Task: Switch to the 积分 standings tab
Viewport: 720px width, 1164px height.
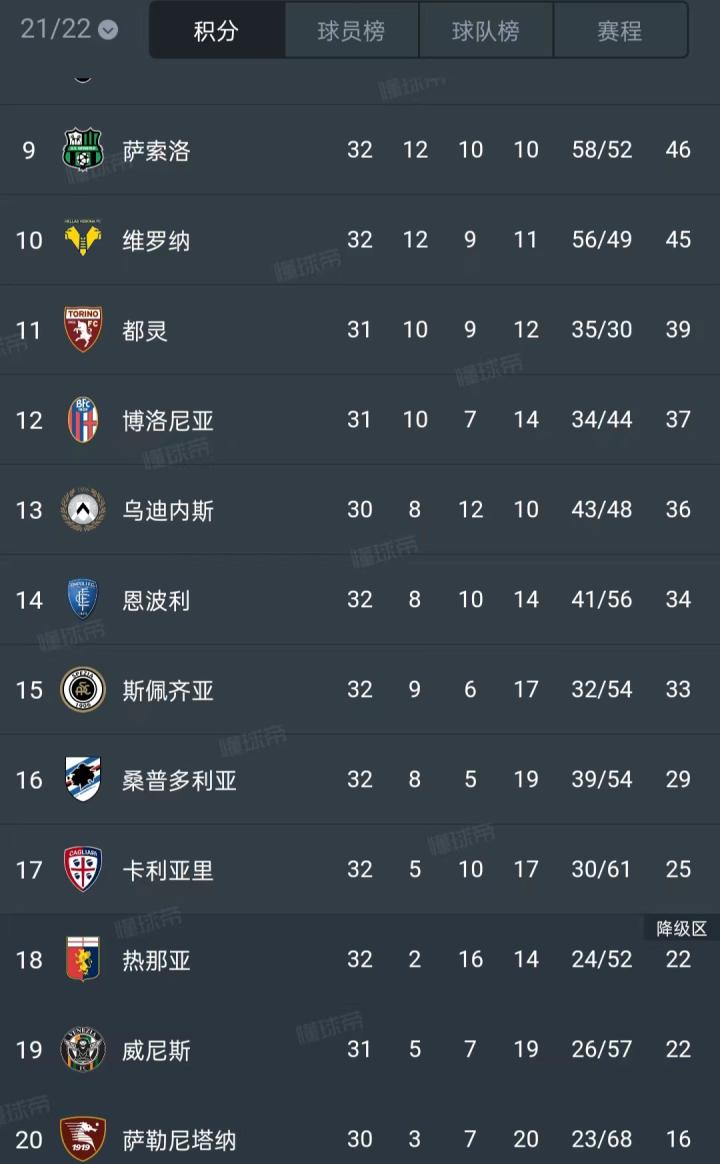Action: click(216, 31)
